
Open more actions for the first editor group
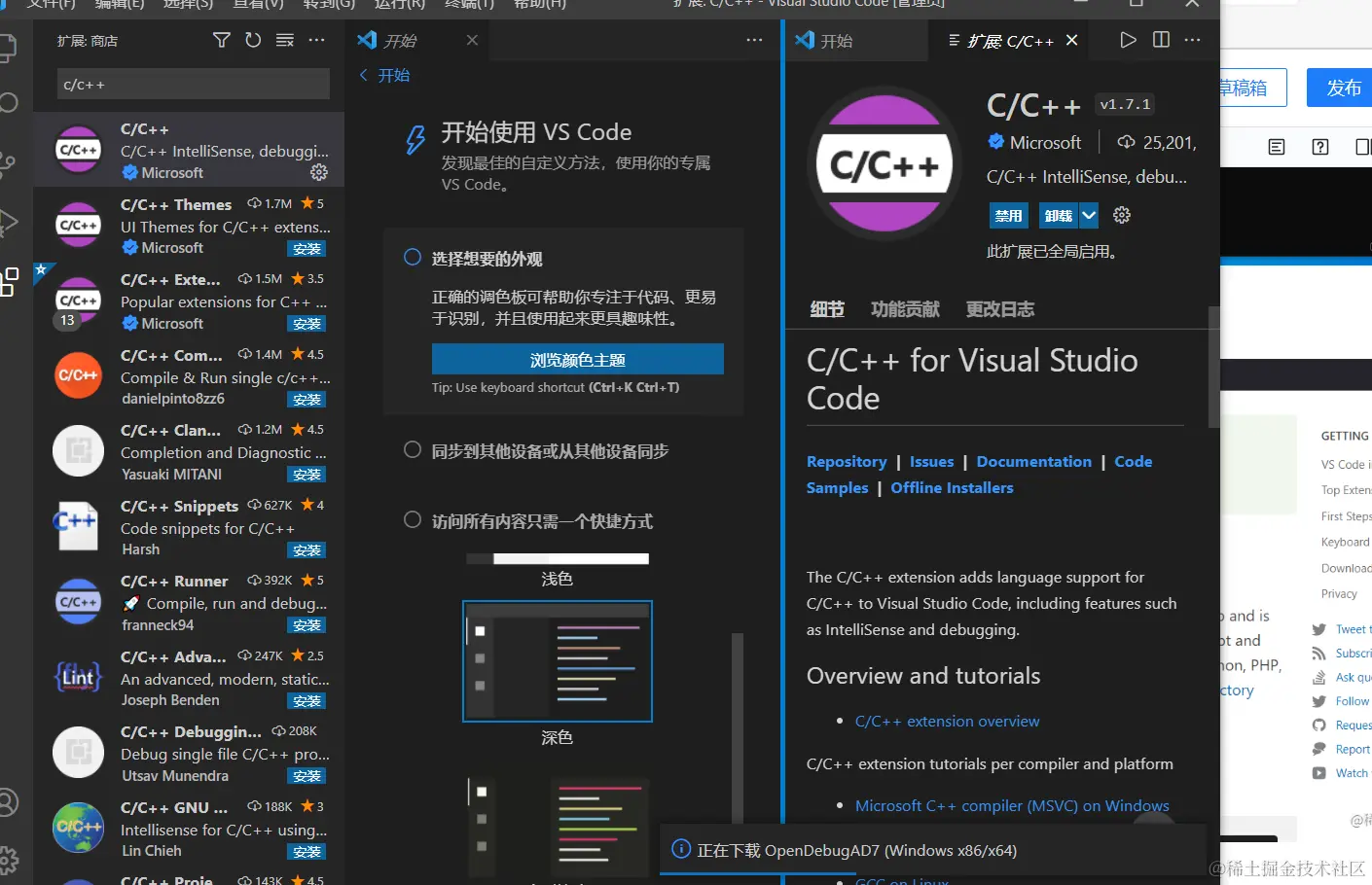(754, 40)
